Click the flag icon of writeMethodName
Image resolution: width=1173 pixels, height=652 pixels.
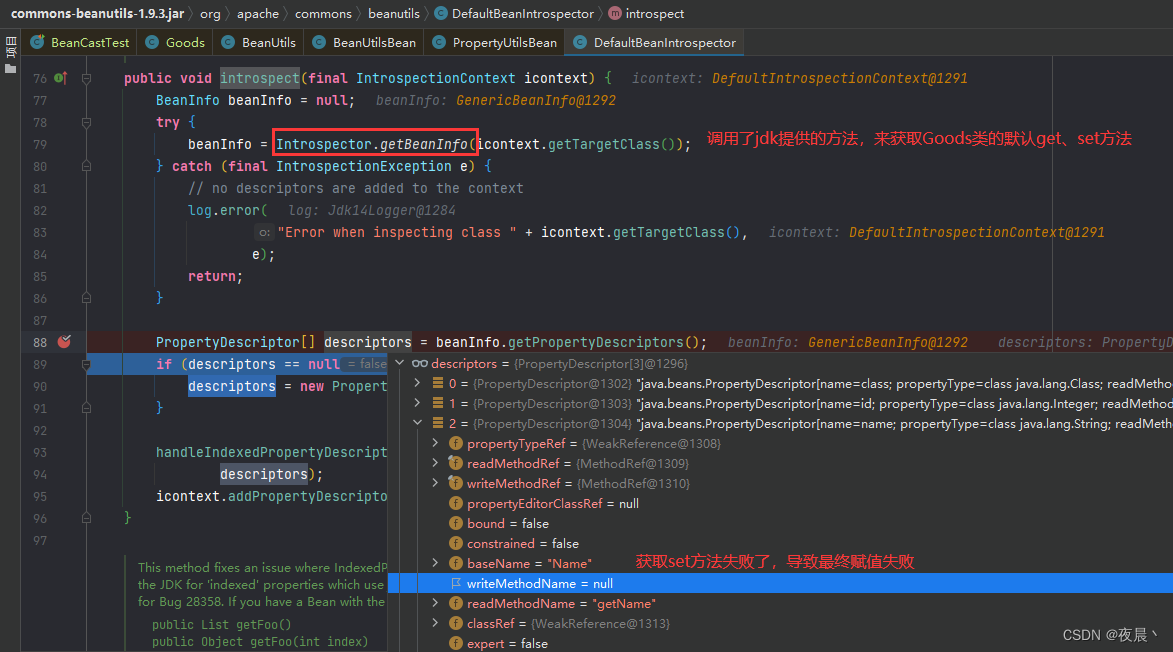[x=456, y=583]
